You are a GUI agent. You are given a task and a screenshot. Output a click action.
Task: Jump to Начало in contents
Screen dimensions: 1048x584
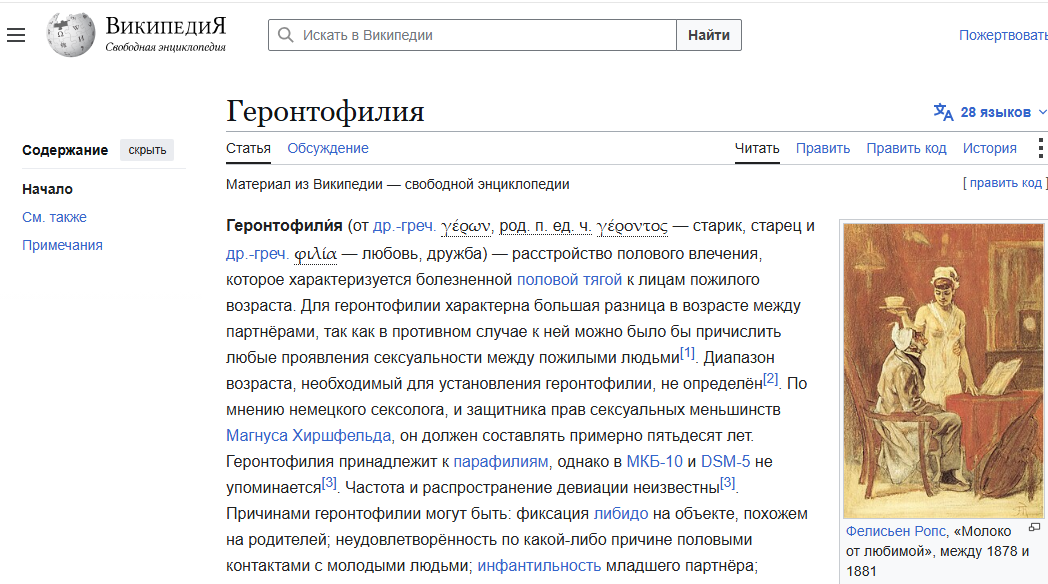47,189
